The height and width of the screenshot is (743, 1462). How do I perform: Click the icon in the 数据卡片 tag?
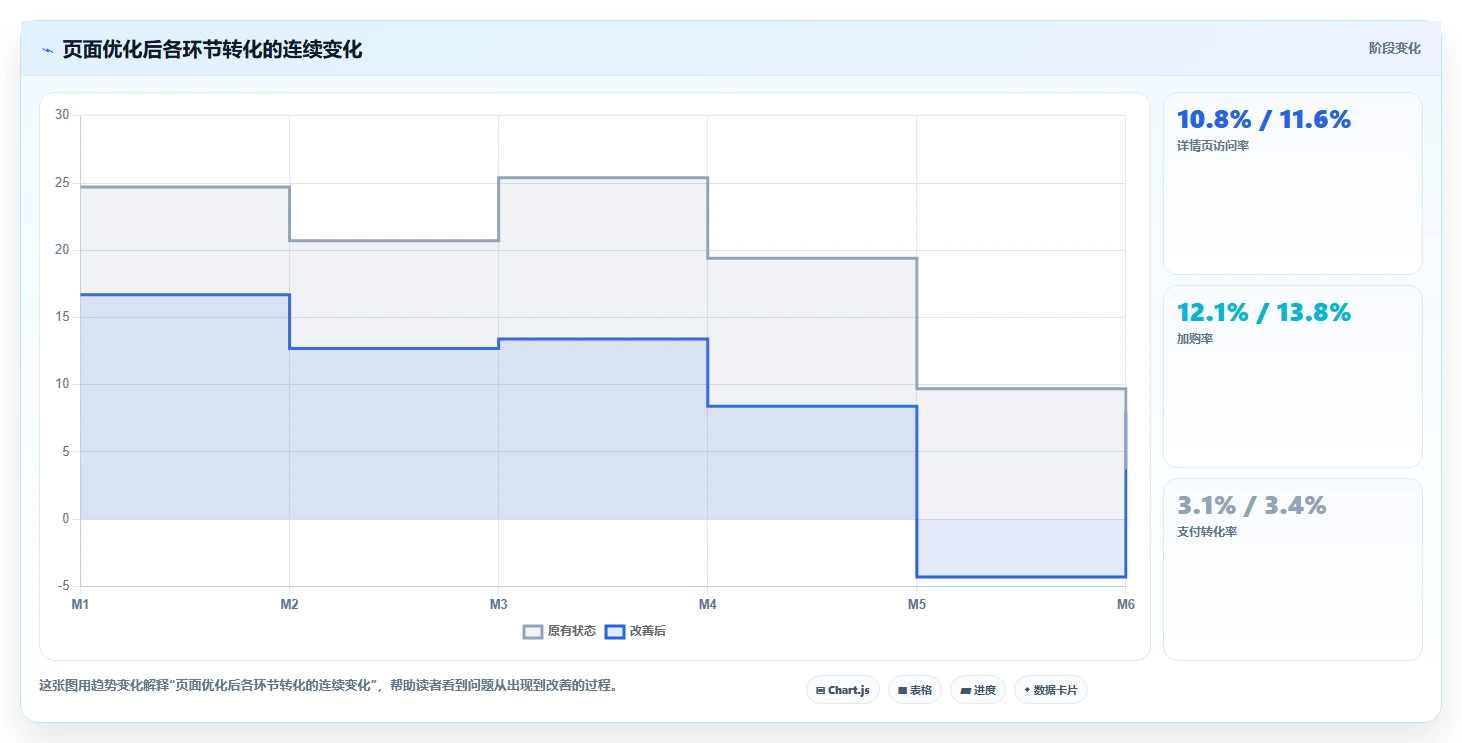point(1027,690)
